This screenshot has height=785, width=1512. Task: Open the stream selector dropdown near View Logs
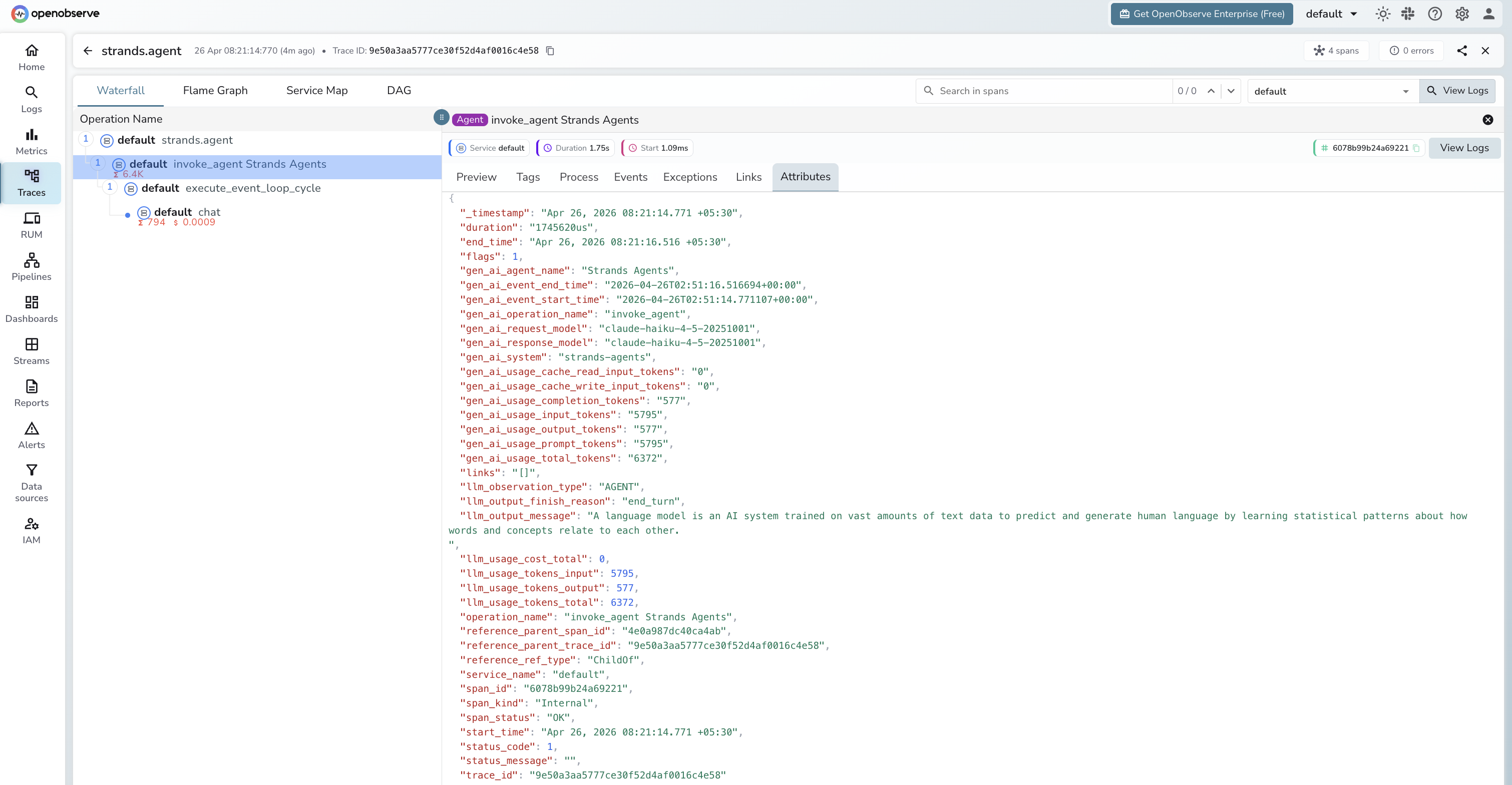(1332, 91)
